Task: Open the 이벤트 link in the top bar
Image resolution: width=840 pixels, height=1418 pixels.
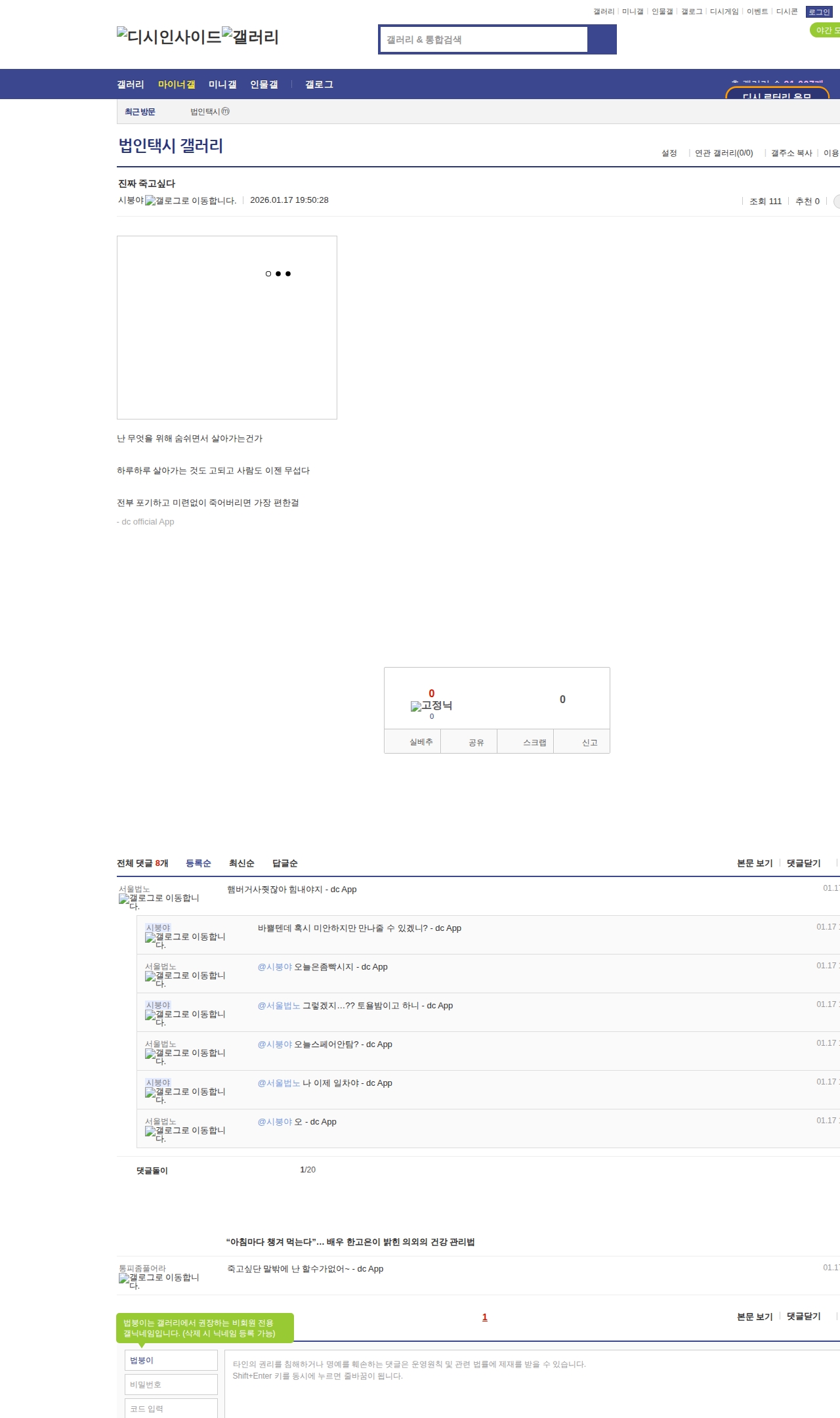Action: point(757,12)
